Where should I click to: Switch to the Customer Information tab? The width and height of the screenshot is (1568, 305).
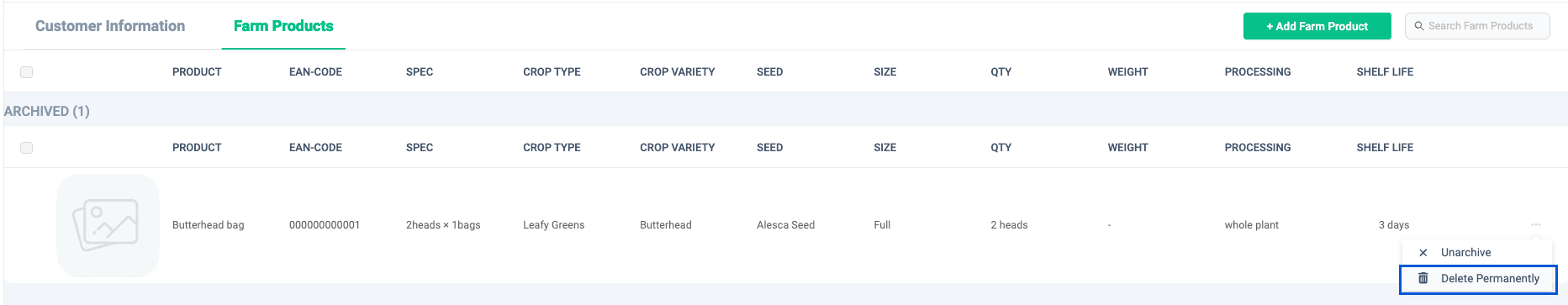110,26
